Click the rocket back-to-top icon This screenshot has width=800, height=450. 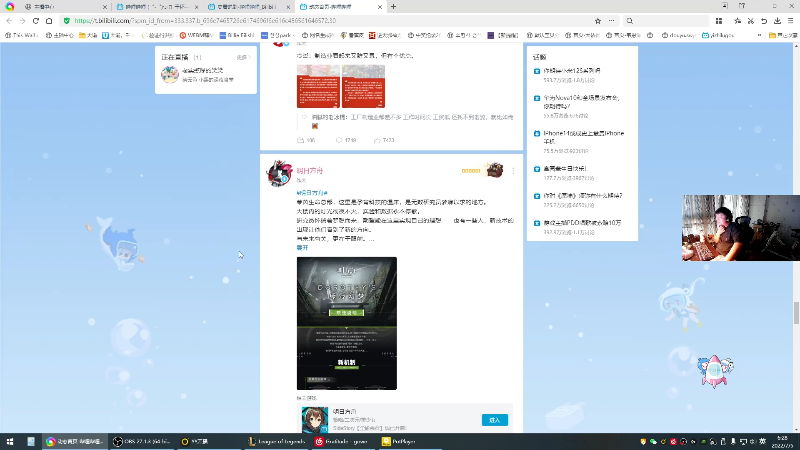715,370
